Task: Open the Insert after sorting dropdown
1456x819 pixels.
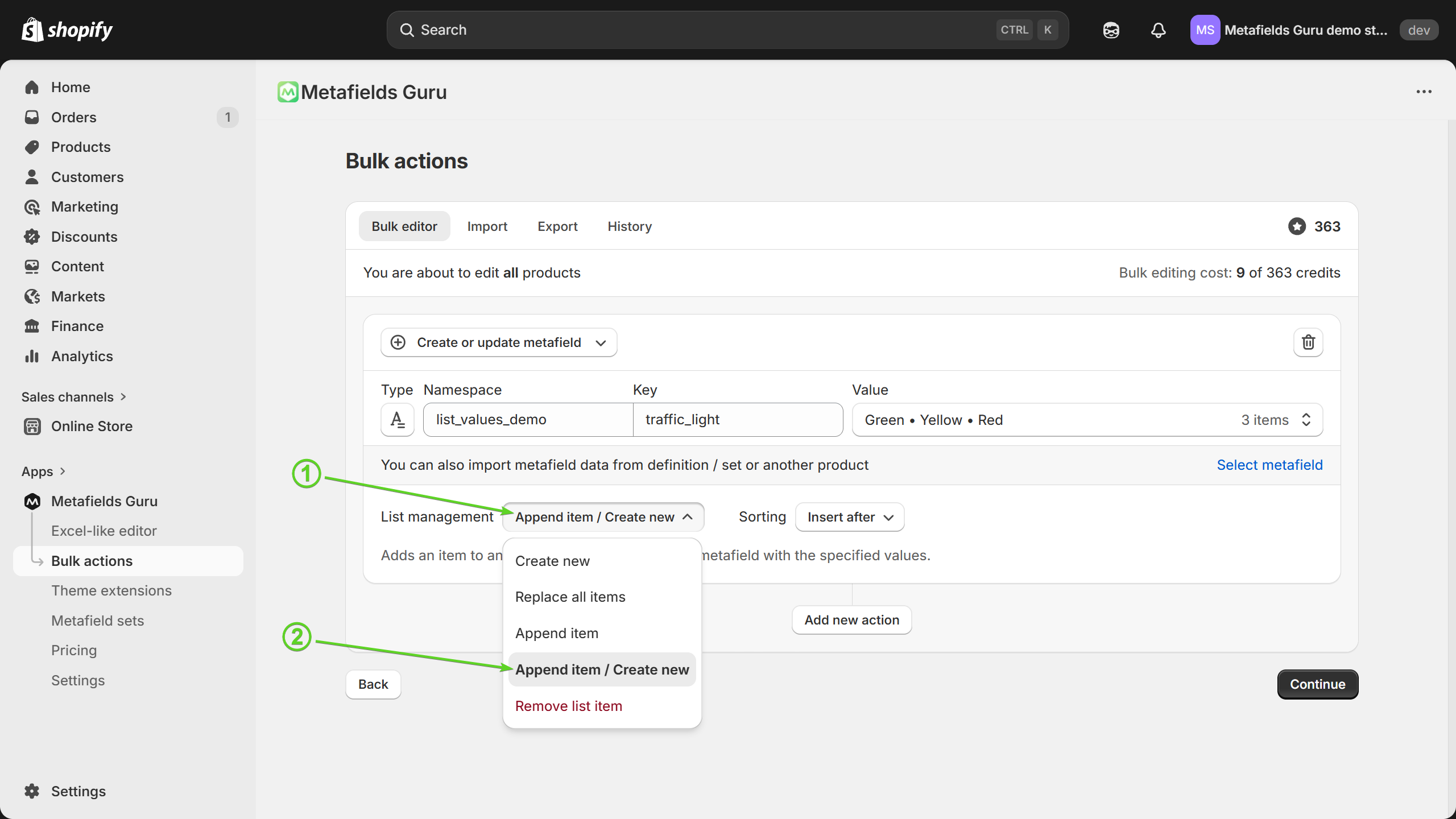Action: 849,517
